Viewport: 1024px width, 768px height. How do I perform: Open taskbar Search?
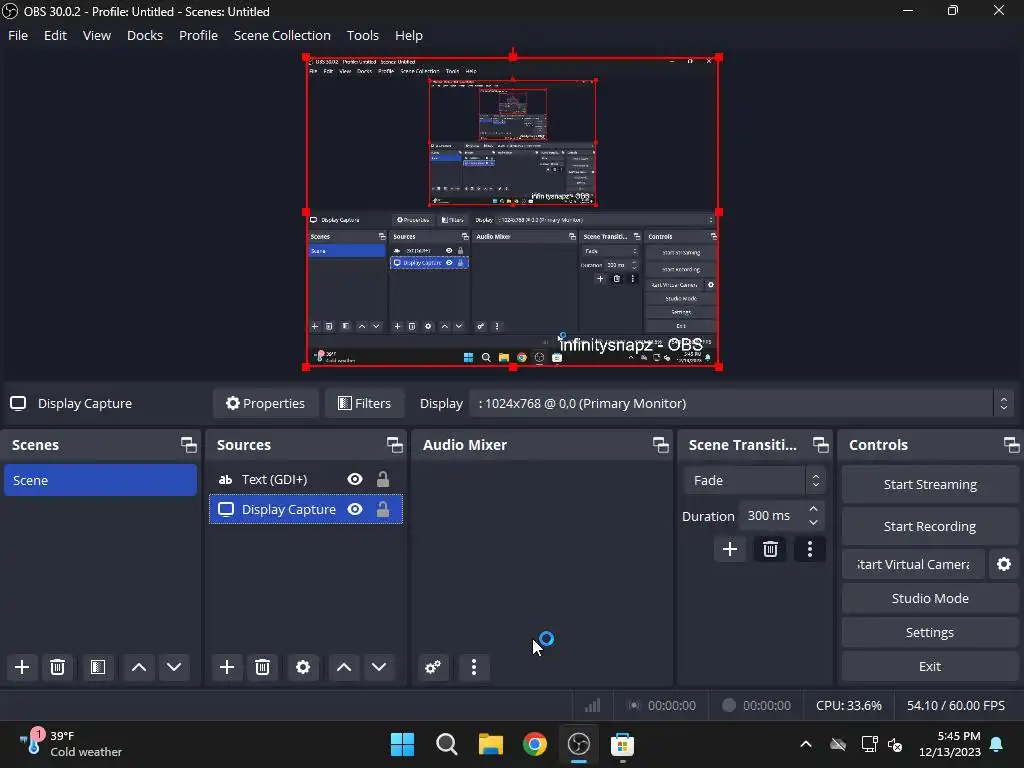pos(447,744)
